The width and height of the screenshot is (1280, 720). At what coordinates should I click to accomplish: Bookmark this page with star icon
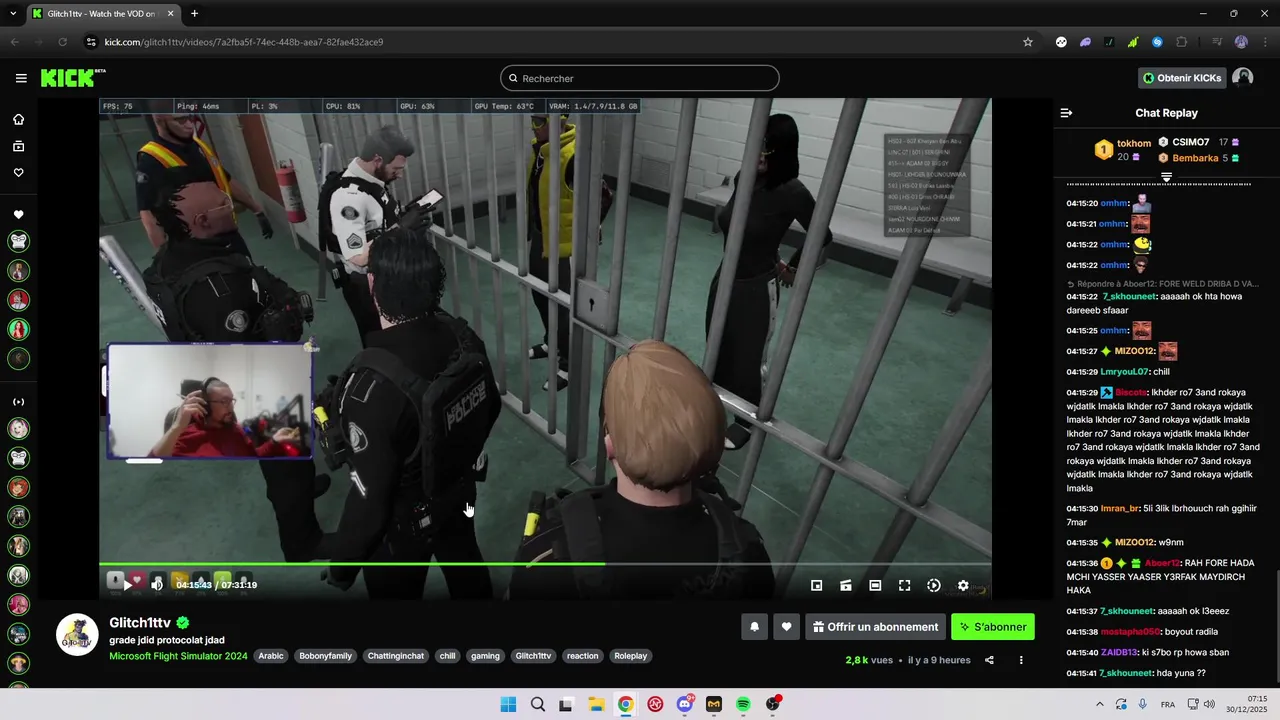coord(1027,42)
